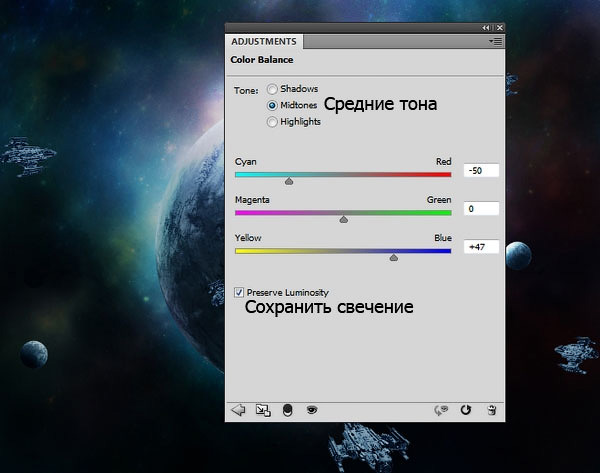The image size is (600, 473).
Task: Click the Yellow/Blue value field showing +47
Action: (x=480, y=247)
